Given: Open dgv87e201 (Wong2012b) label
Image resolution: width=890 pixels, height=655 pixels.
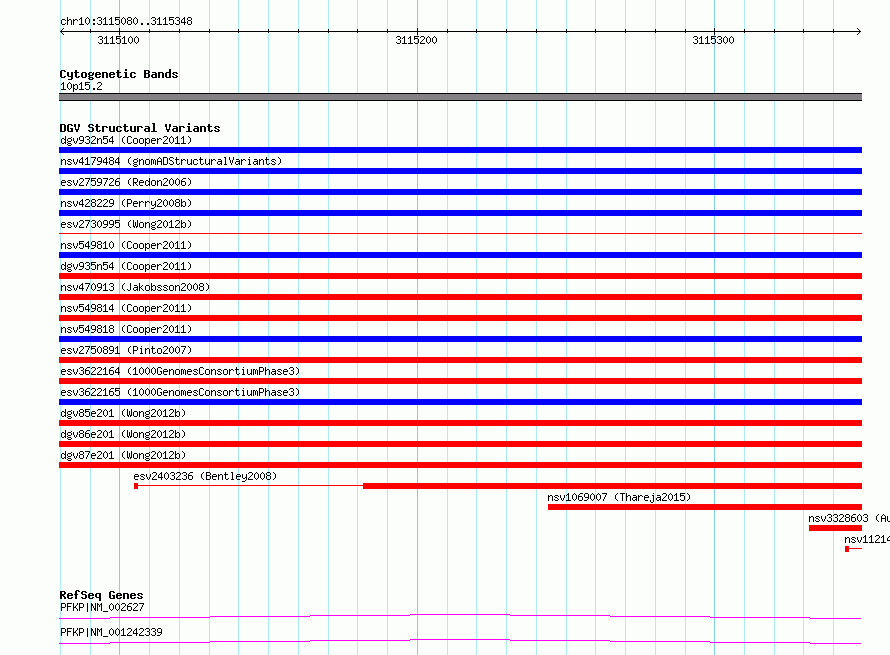Looking at the screenshot, I should tap(123, 455).
